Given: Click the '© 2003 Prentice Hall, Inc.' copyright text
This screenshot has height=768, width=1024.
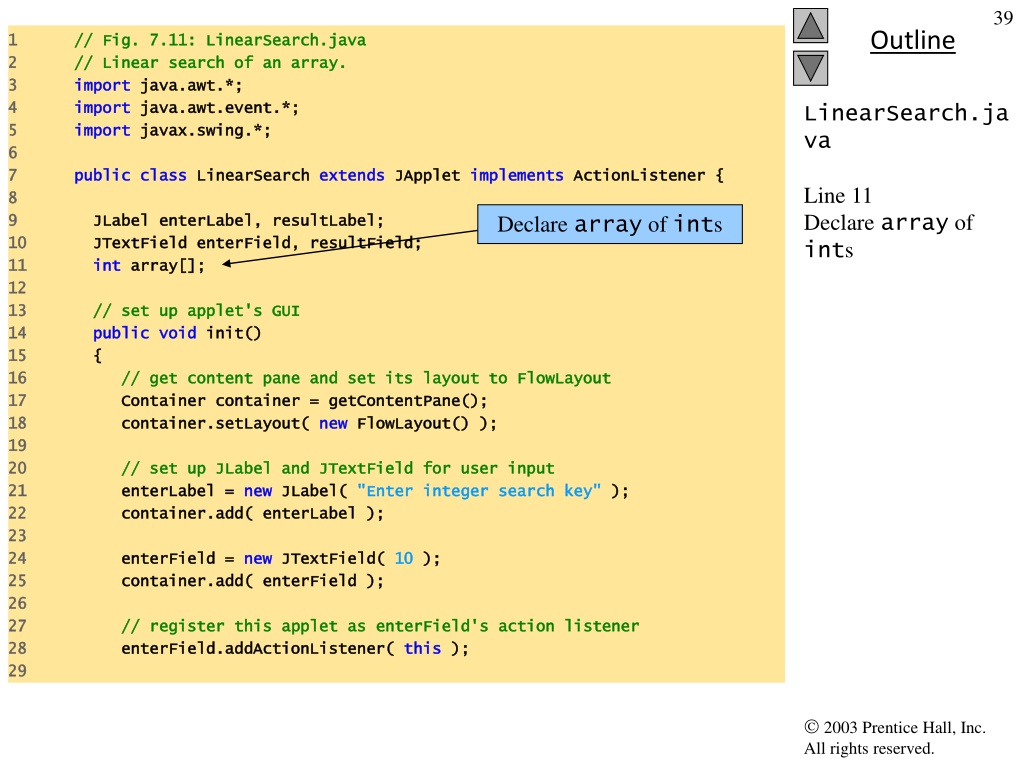Looking at the screenshot, I should (895, 728).
